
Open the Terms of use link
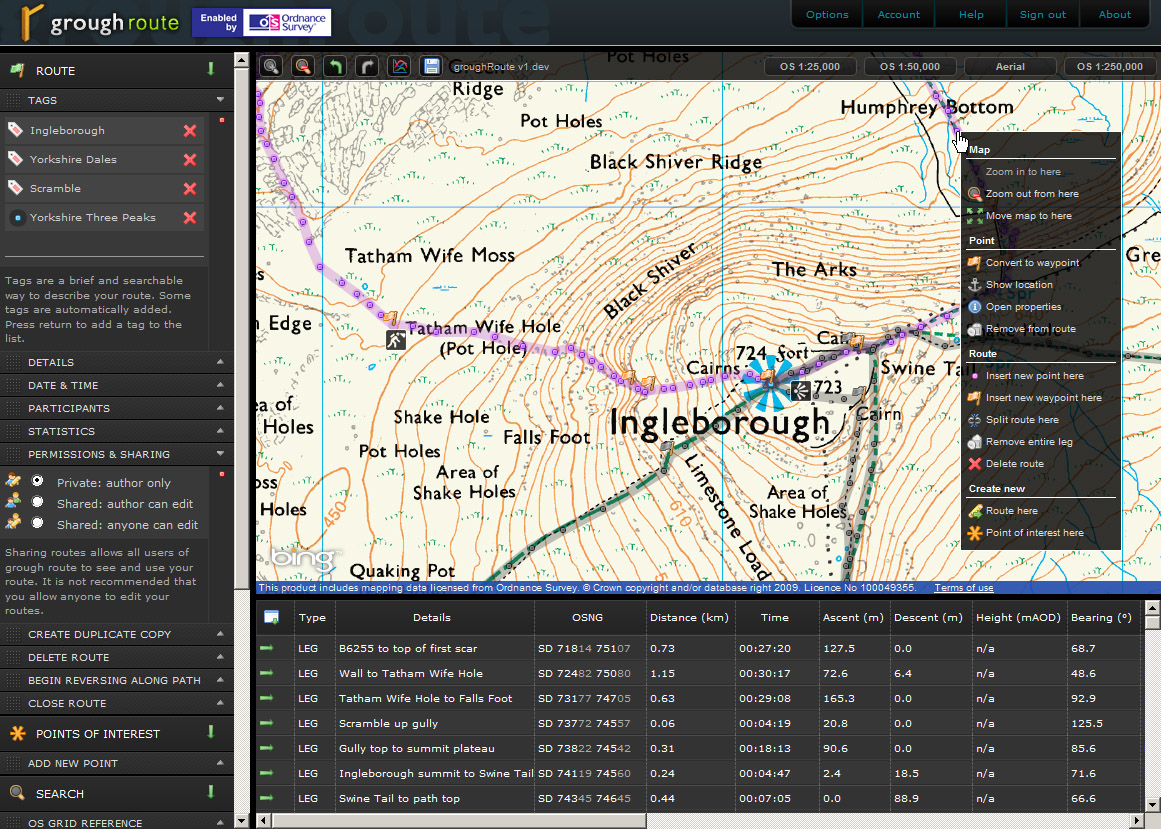coord(963,588)
